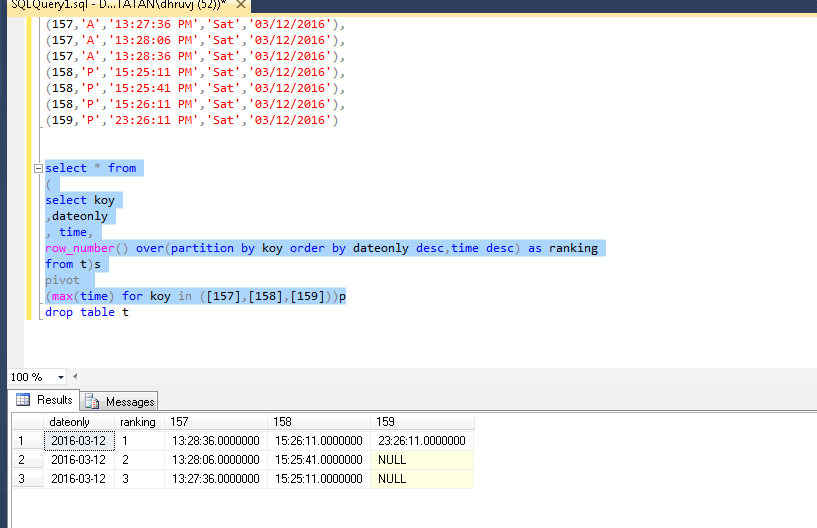Select the ranking column header
817x528 pixels.
click(140, 422)
